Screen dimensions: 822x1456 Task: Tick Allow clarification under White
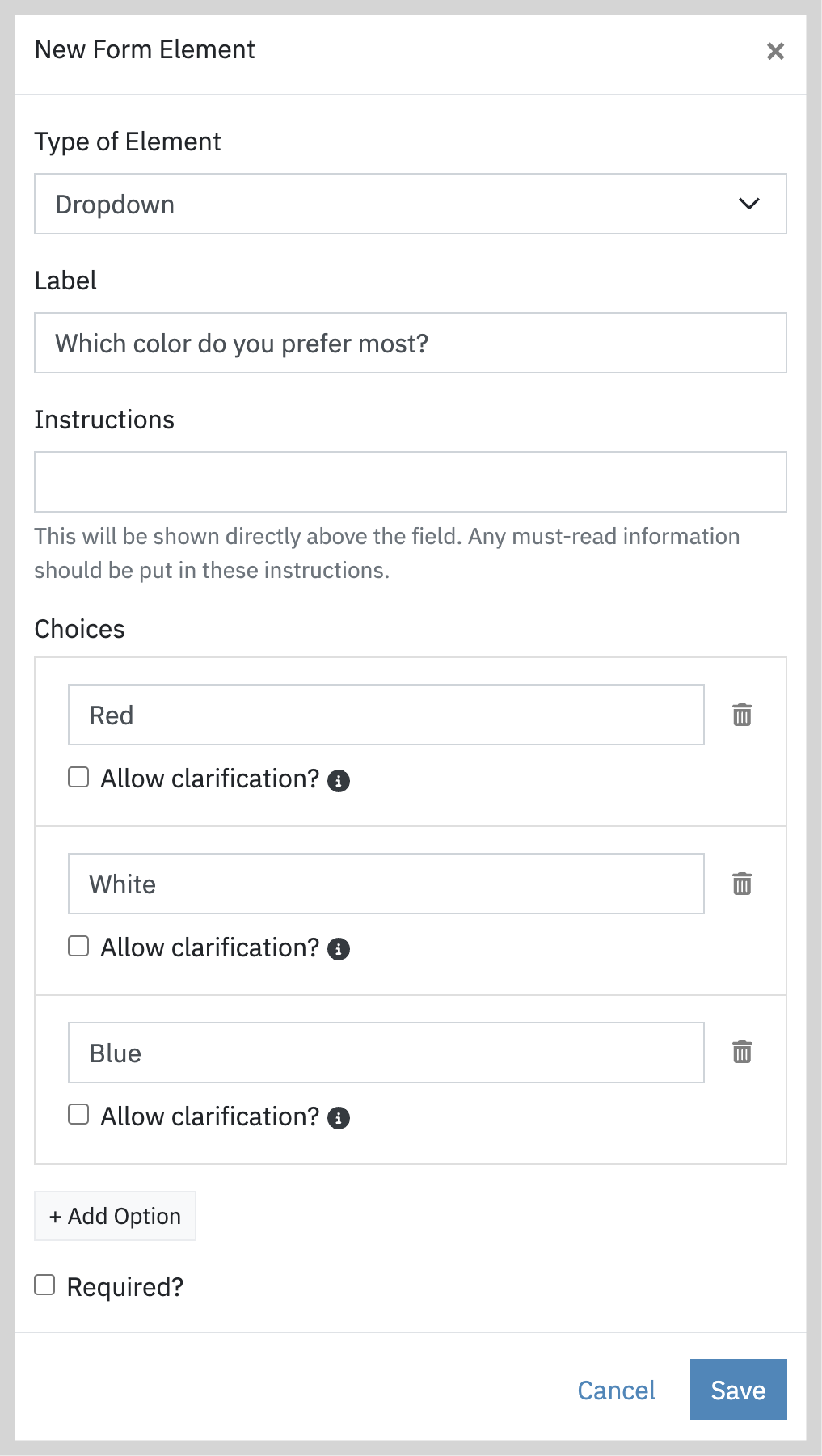78,946
